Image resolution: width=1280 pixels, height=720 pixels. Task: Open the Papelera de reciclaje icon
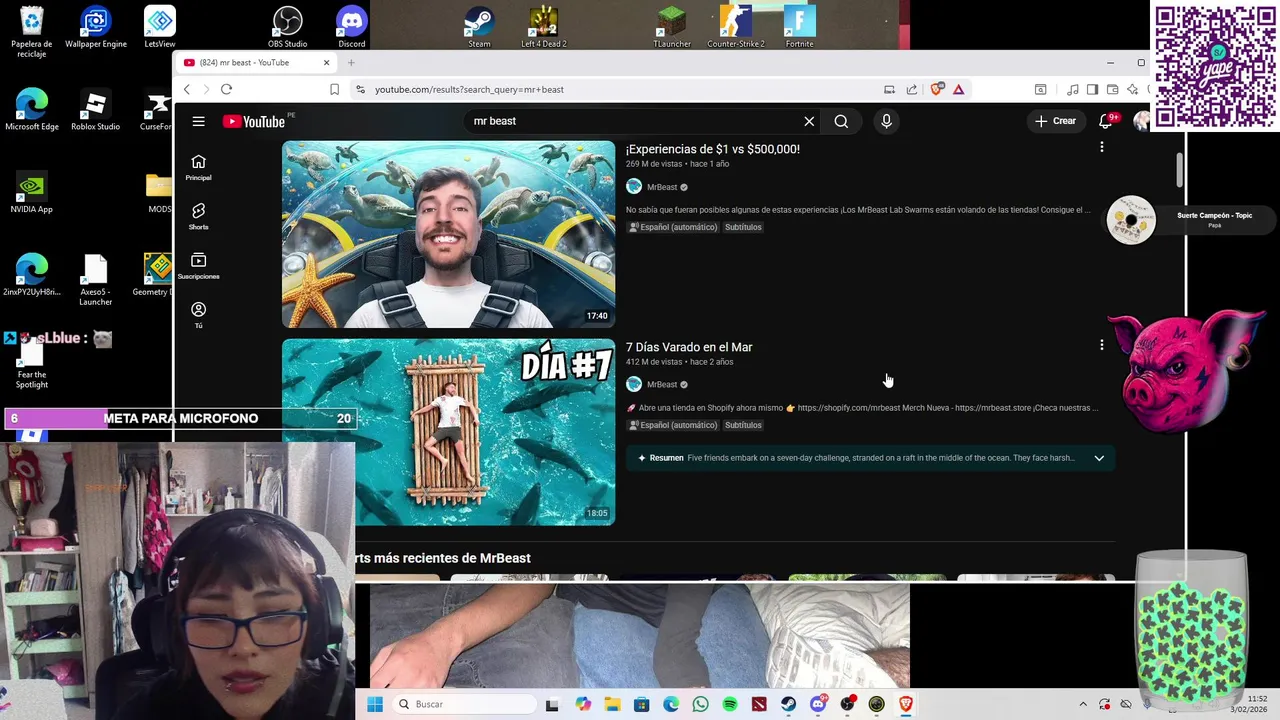tap(32, 31)
